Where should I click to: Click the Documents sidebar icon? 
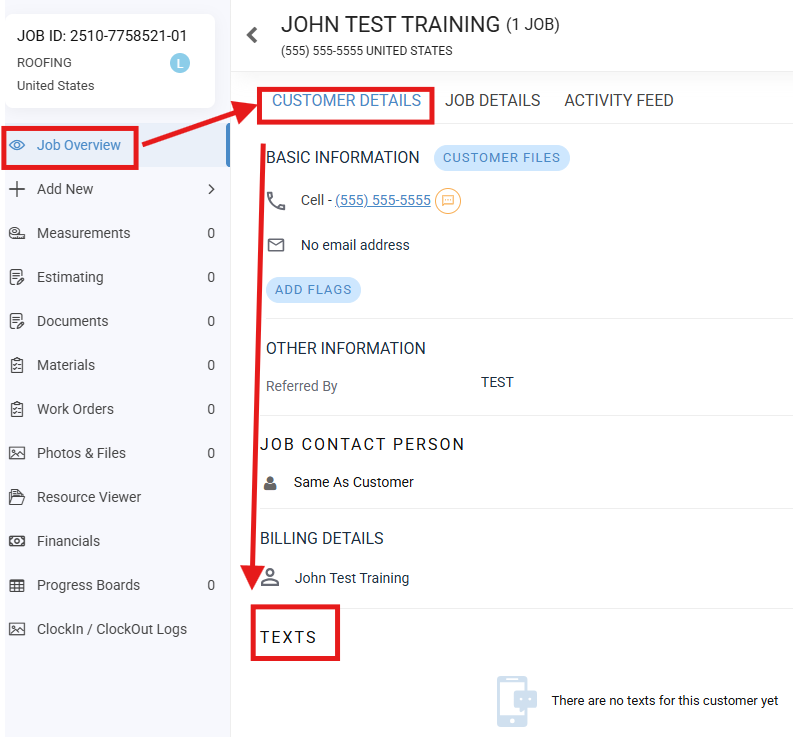[17, 321]
